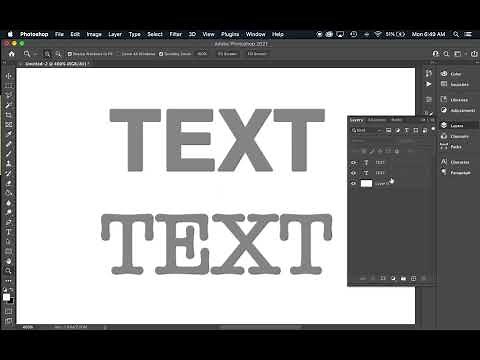
Task: Open the blending mode dropdown
Action: tap(373, 141)
